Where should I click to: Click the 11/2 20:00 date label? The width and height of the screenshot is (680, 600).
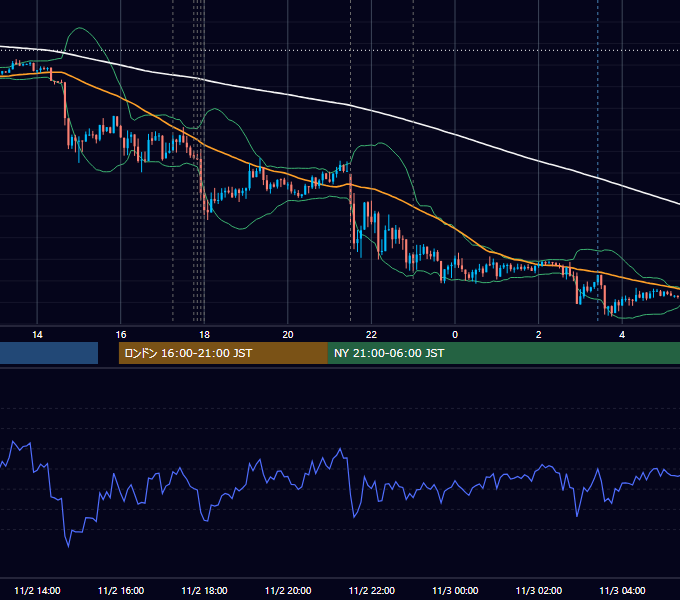tap(288, 590)
